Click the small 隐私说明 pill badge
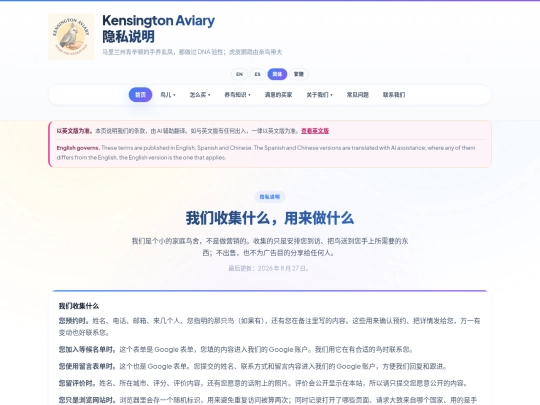 point(270,197)
